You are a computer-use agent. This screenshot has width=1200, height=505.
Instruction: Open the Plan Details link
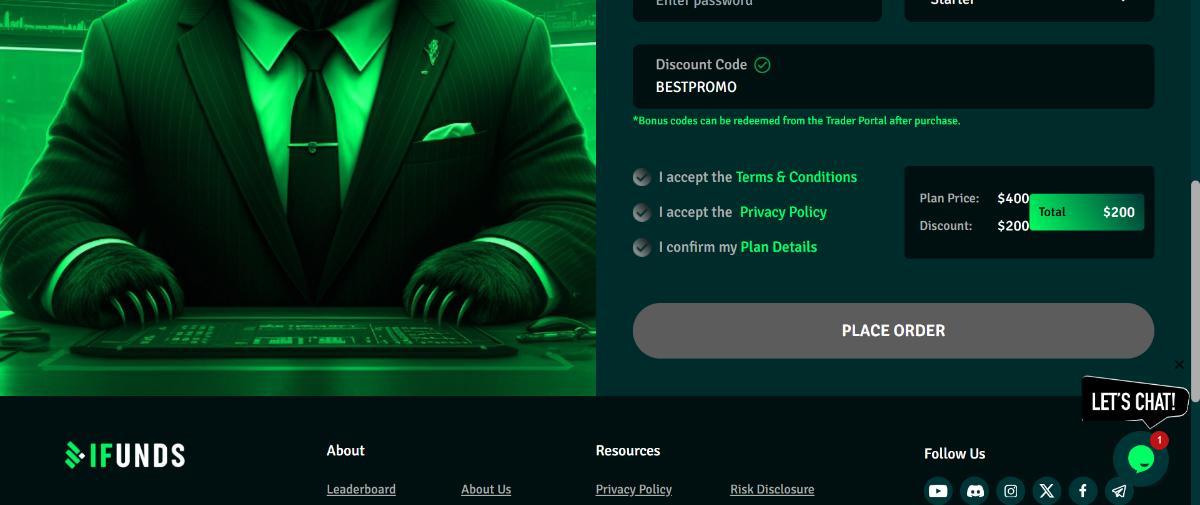tap(778, 247)
